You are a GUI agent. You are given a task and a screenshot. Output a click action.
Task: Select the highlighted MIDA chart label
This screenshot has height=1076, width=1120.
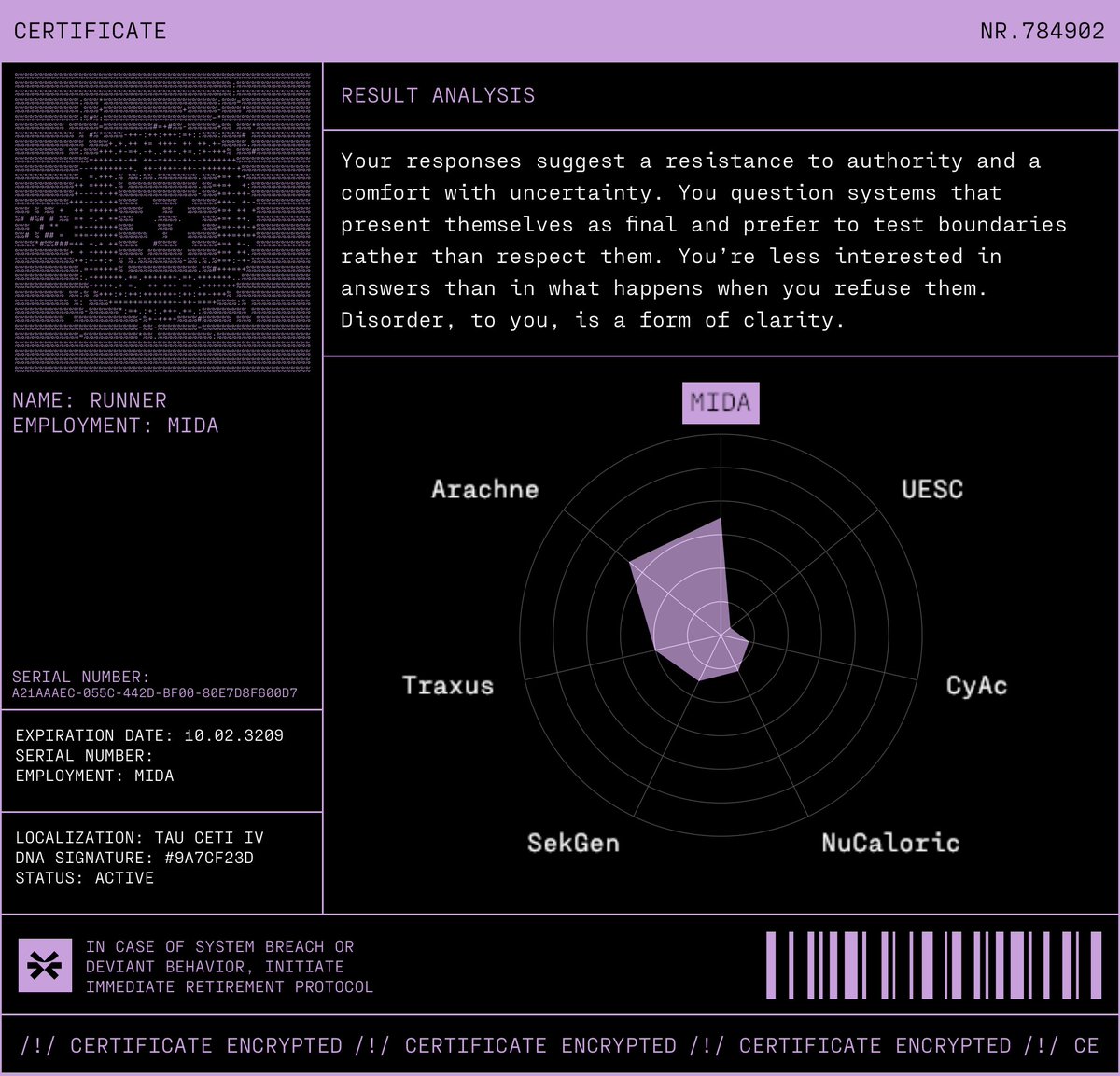tap(721, 403)
